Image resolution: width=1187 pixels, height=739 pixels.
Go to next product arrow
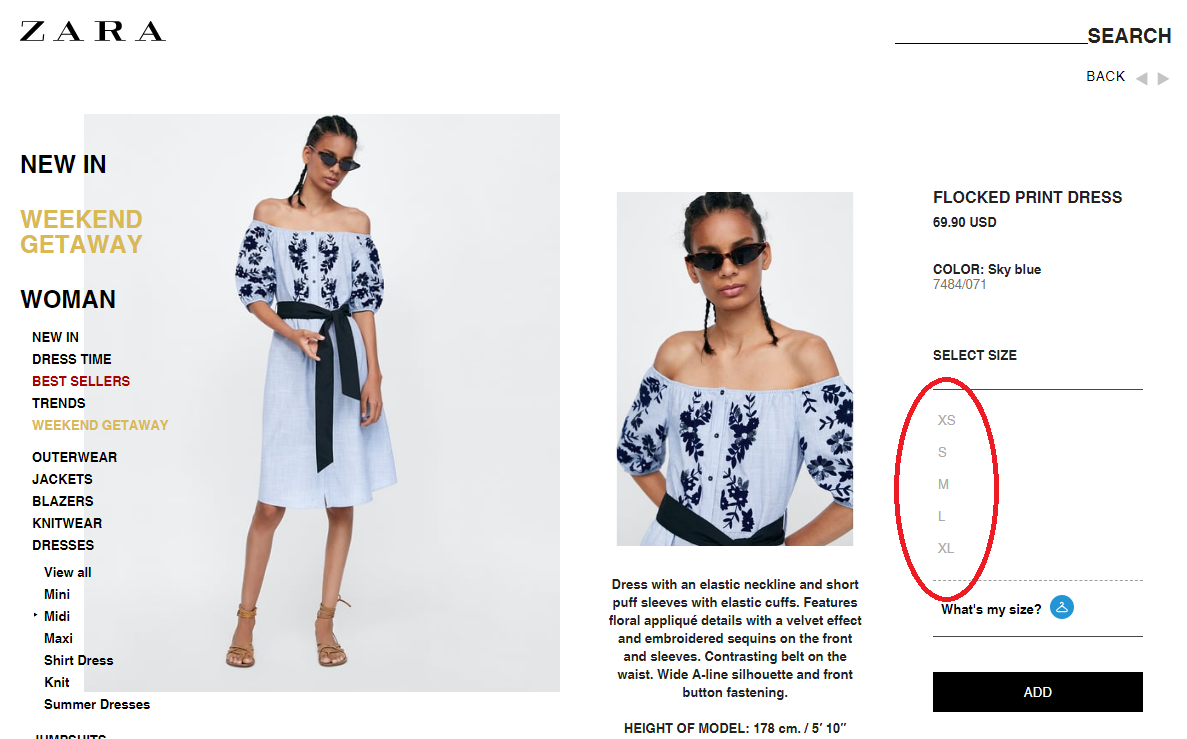pyautogui.click(x=1164, y=79)
